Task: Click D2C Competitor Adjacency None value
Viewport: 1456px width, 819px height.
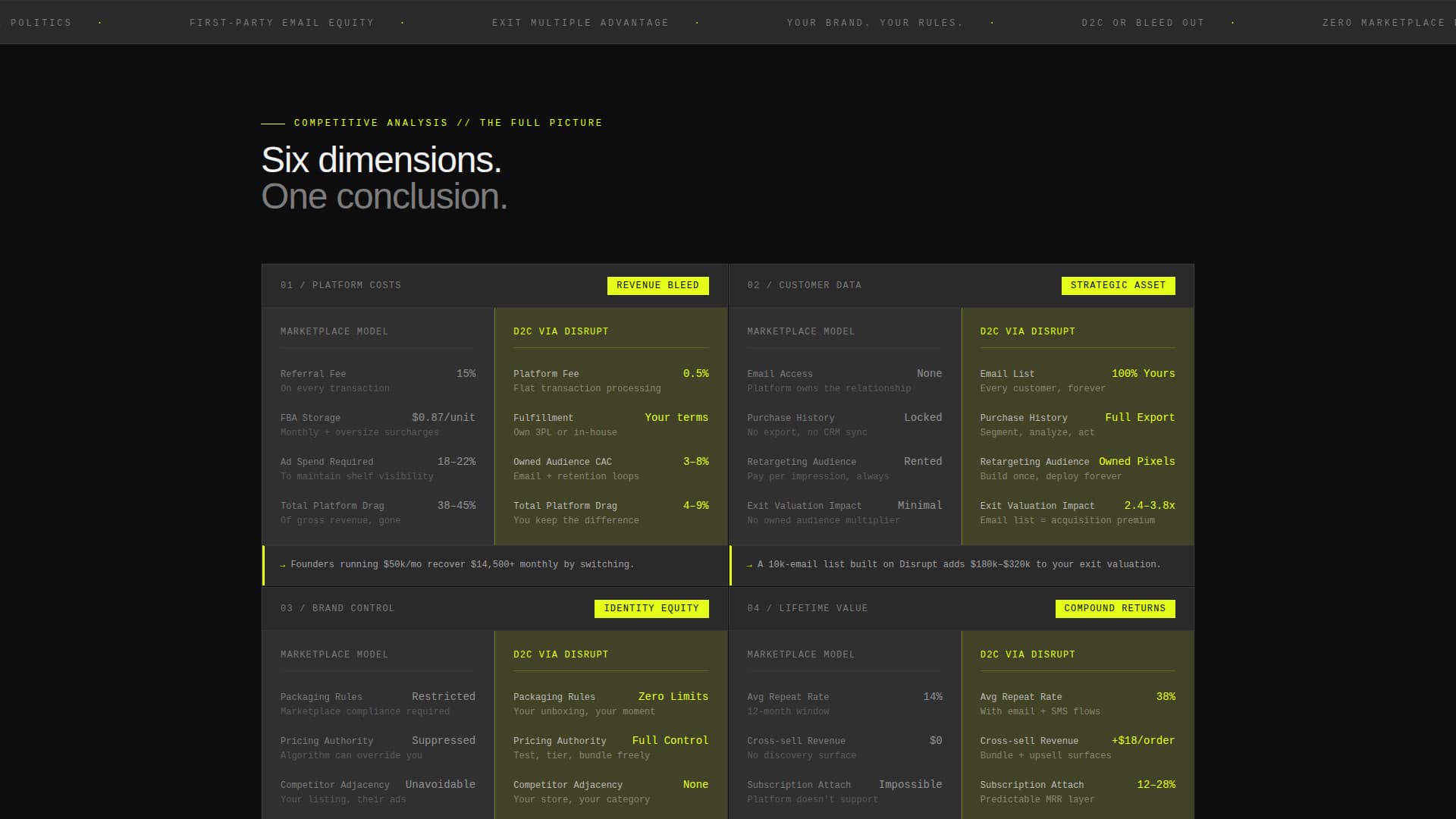Action: click(695, 785)
